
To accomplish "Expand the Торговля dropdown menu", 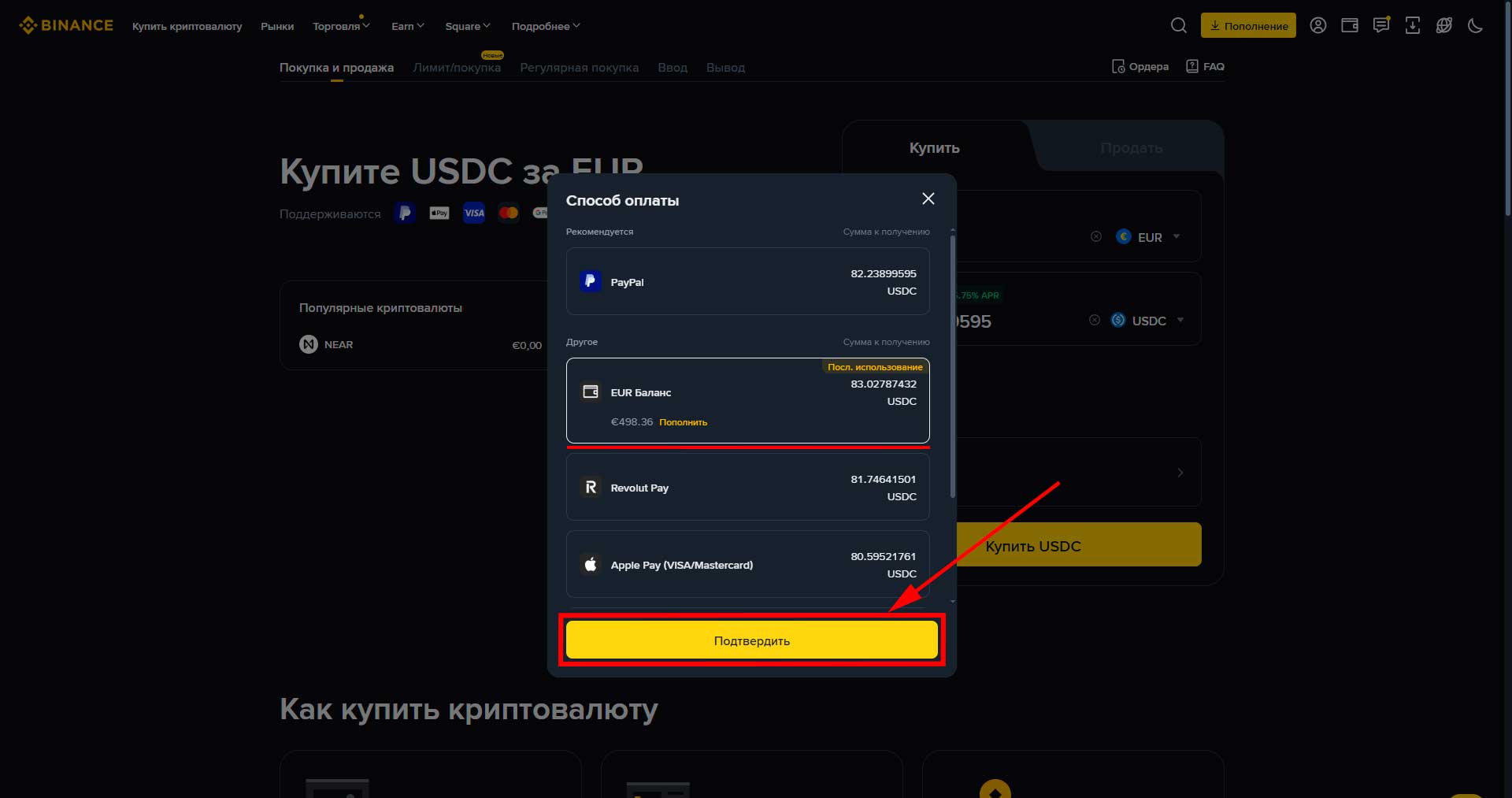I will [x=341, y=26].
